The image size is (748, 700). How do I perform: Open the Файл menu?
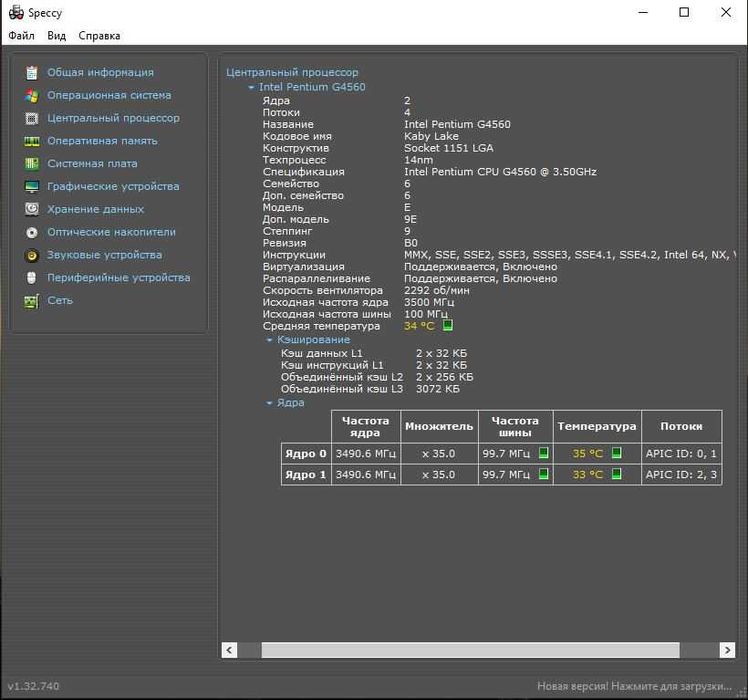pos(21,36)
